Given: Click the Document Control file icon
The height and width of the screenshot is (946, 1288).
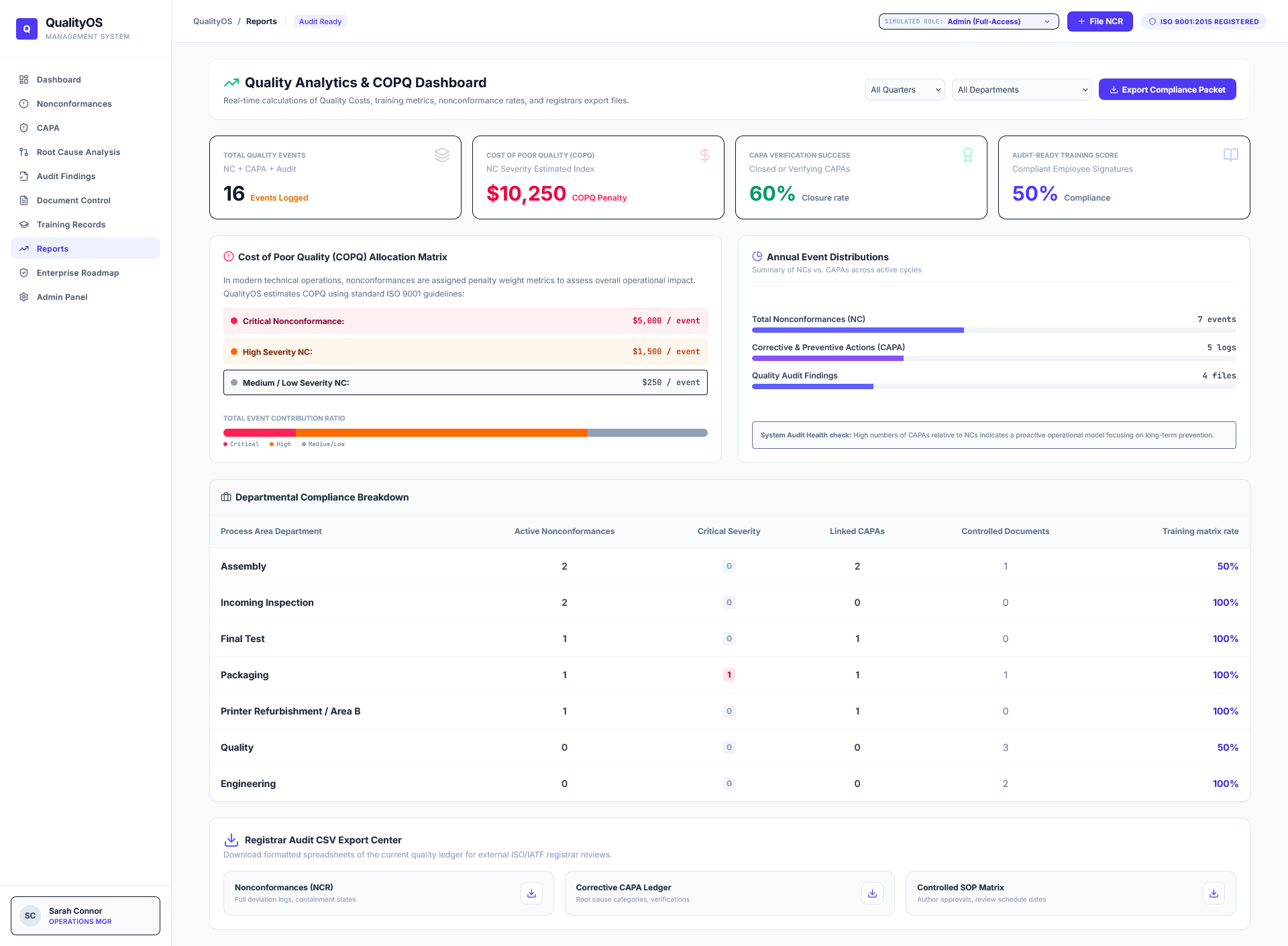Looking at the screenshot, I should [x=24, y=201].
